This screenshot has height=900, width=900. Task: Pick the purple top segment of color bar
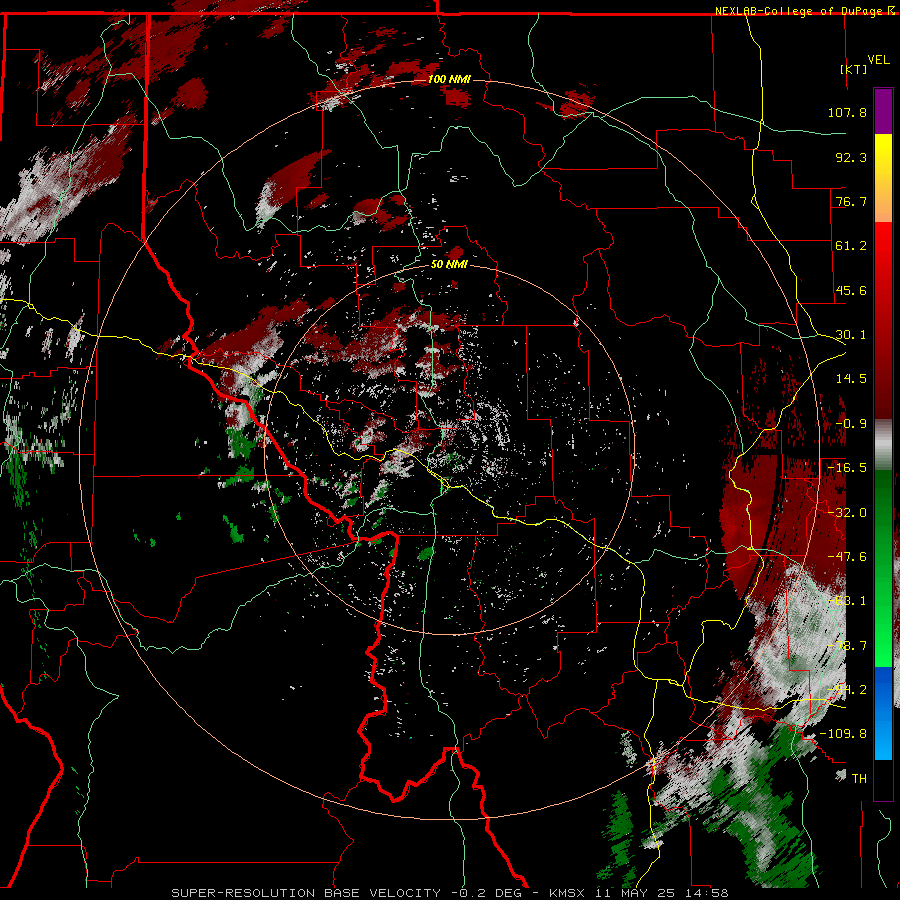883,111
